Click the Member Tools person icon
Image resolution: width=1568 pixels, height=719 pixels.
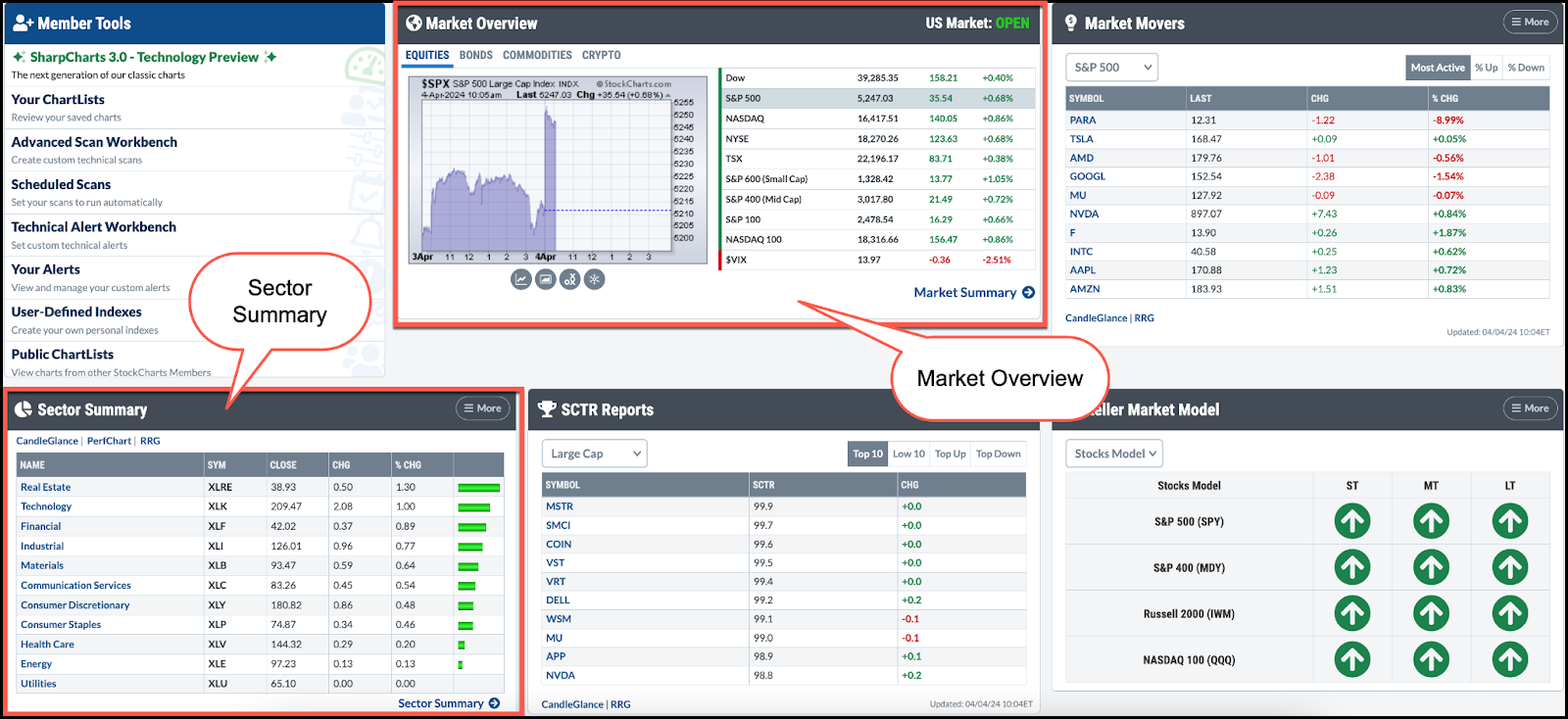pyautogui.click(x=23, y=23)
